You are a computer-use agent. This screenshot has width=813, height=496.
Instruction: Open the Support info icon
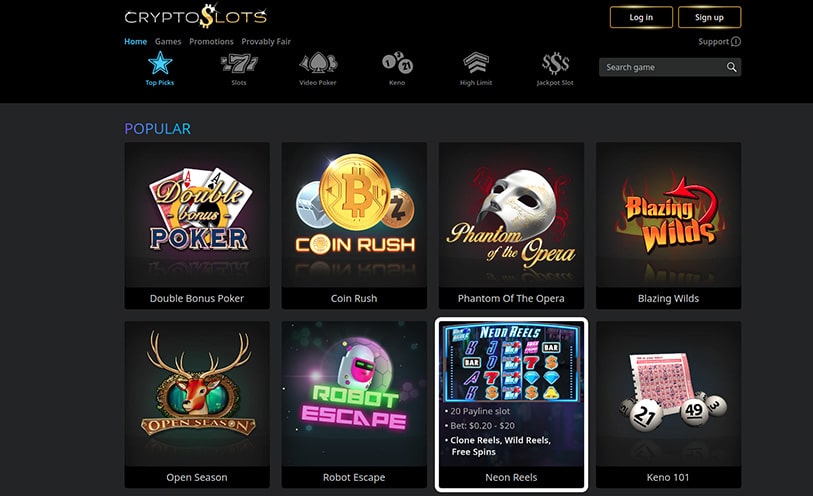click(x=736, y=41)
